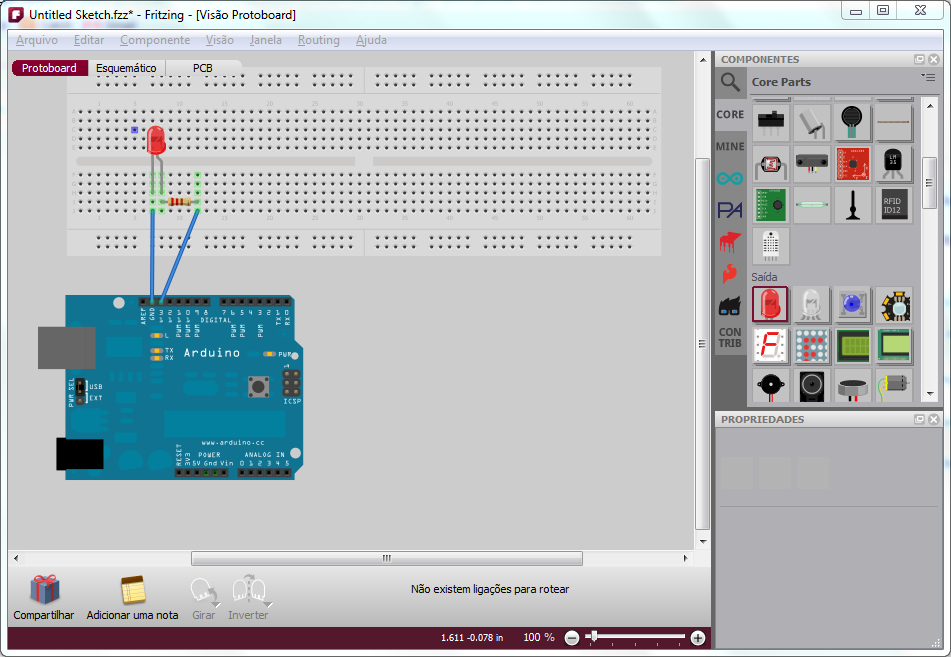The width and height of the screenshot is (951, 657).
Task: Open the Arduino parts bin
Action: [x=730, y=178]
